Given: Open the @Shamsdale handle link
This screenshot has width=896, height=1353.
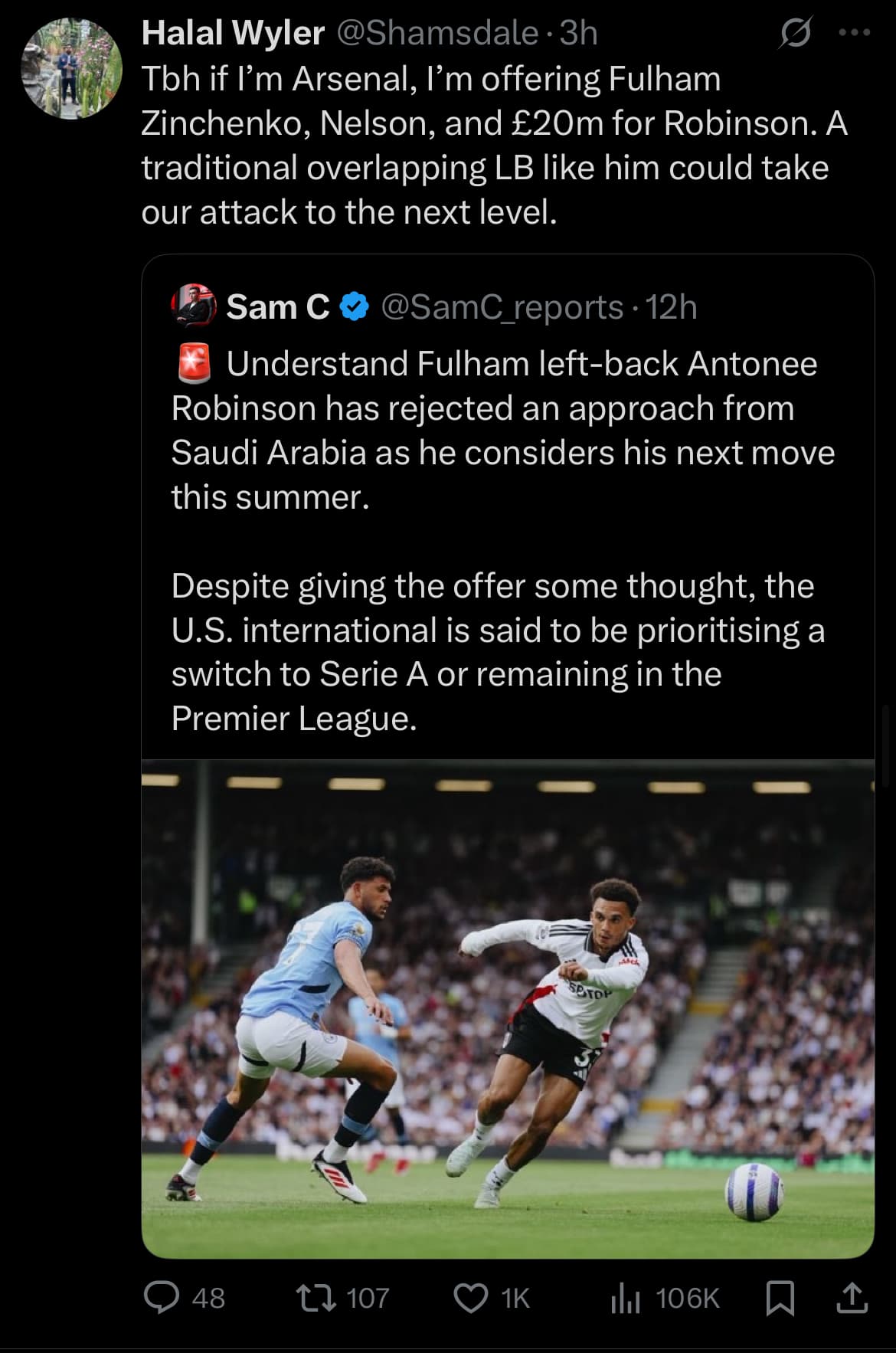Looking at the screenshot, I should (437, 33).
